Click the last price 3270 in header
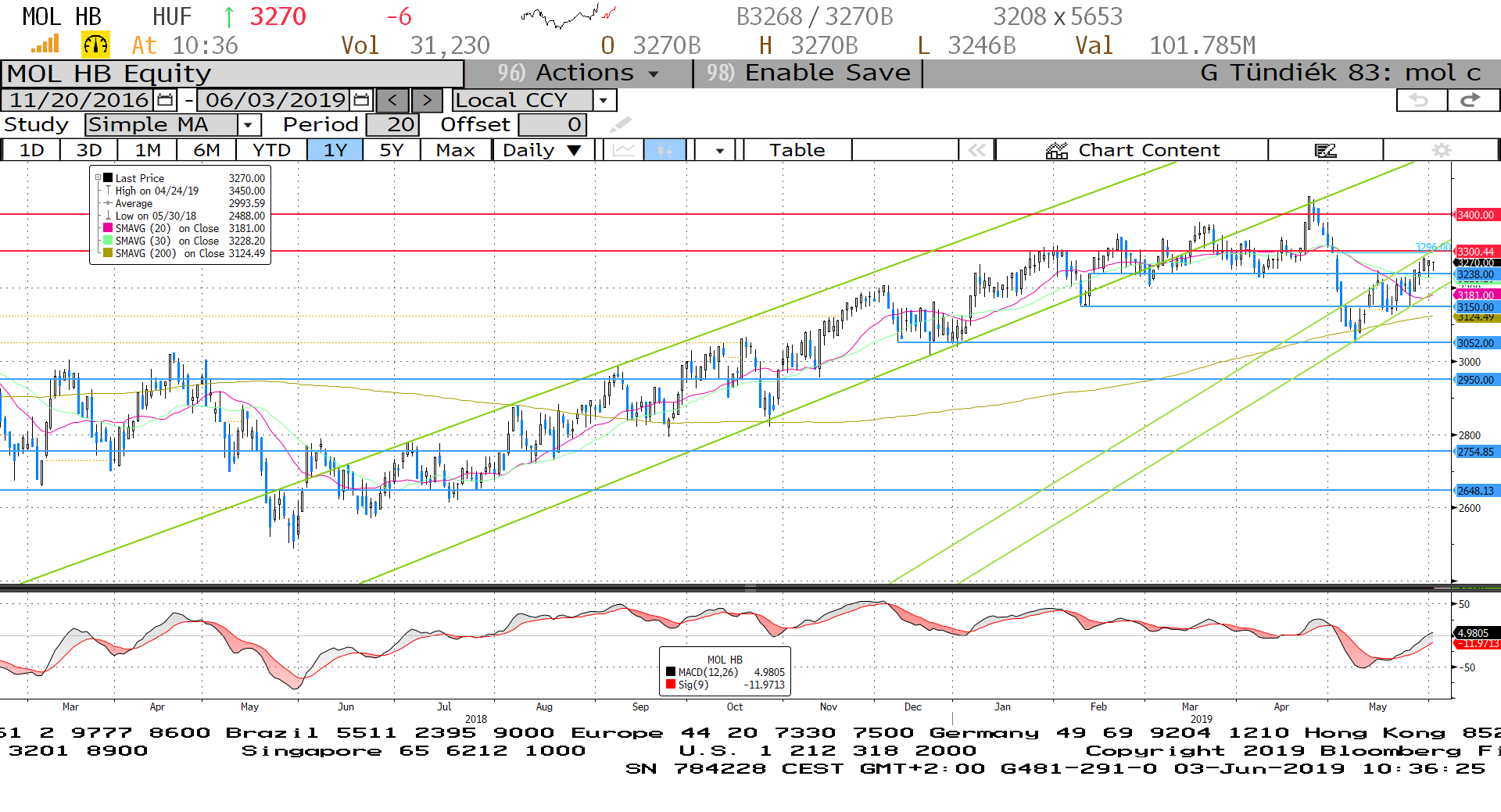1501x812 pixels. coord(278,16)
